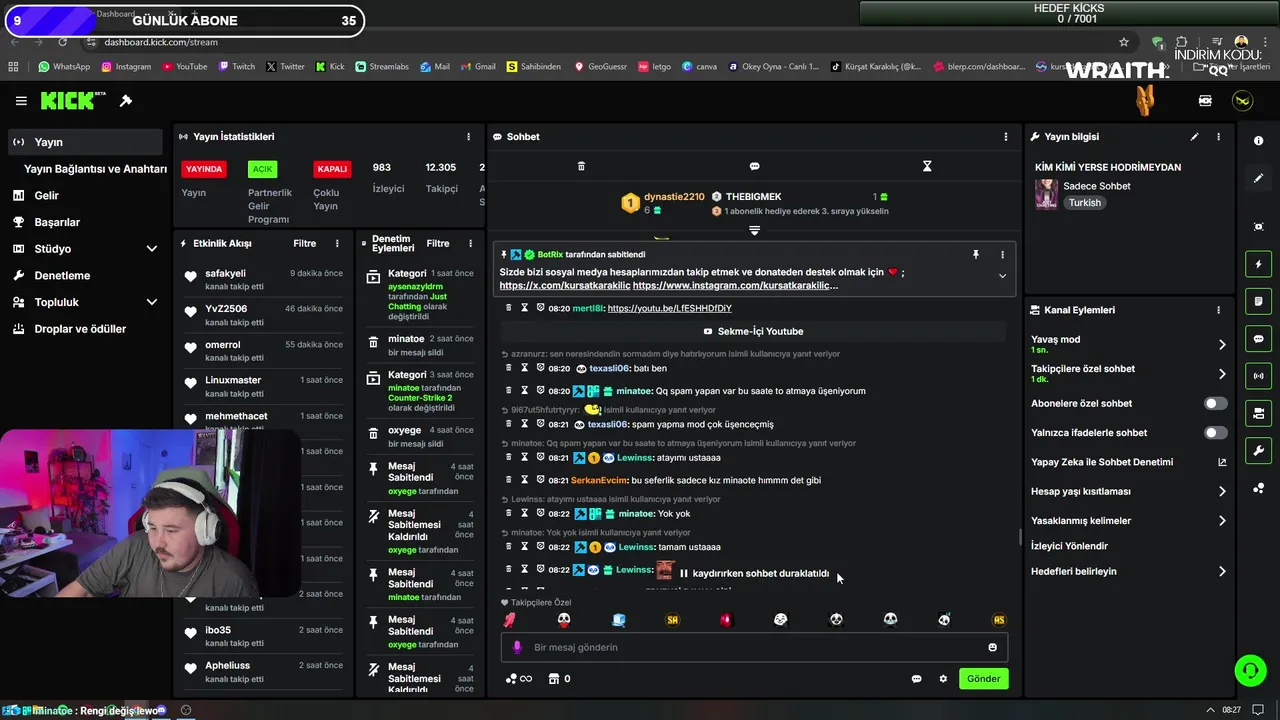
Task: Click the speech bubble icon in the Sohbet toolbar
Action: click(x=754, y=166)
